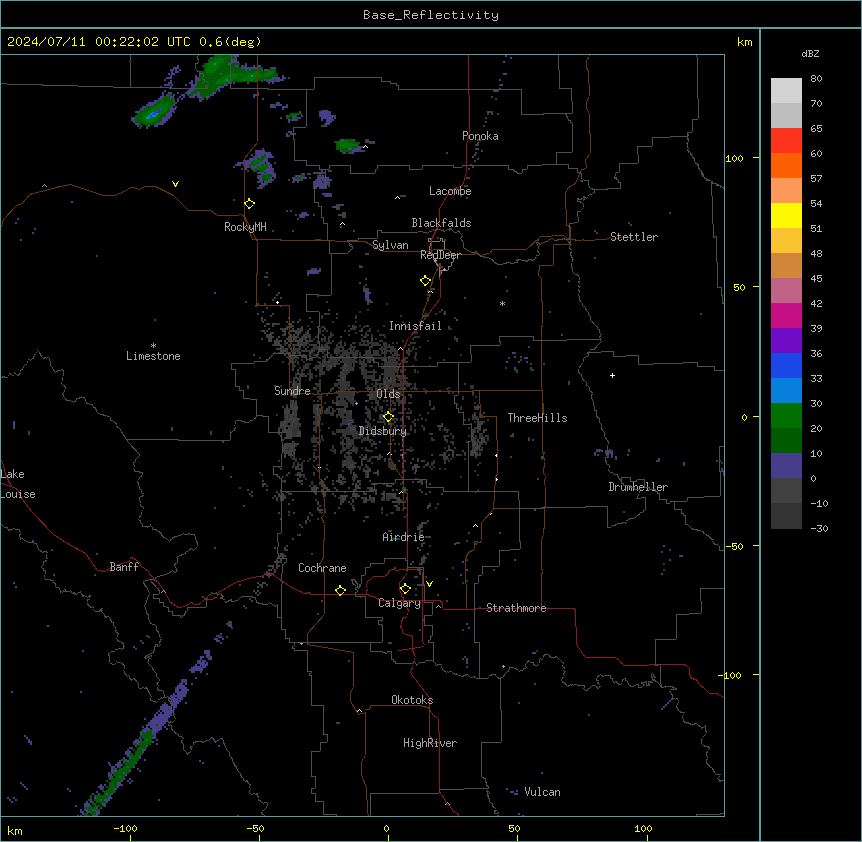
Task: Click the km unit label at top right
Action: pos(744,42)
